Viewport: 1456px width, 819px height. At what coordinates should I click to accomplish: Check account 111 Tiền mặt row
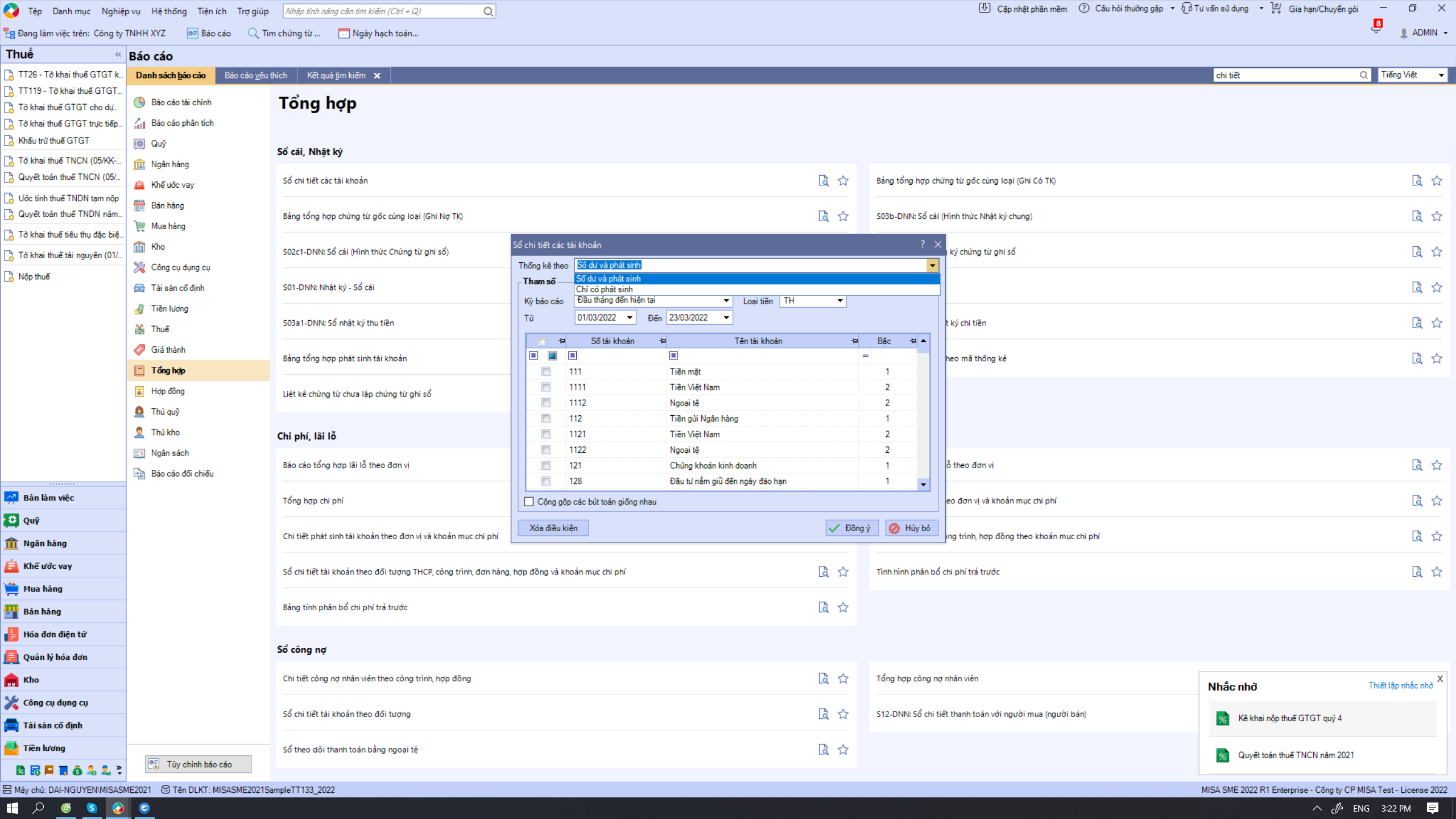546,371
